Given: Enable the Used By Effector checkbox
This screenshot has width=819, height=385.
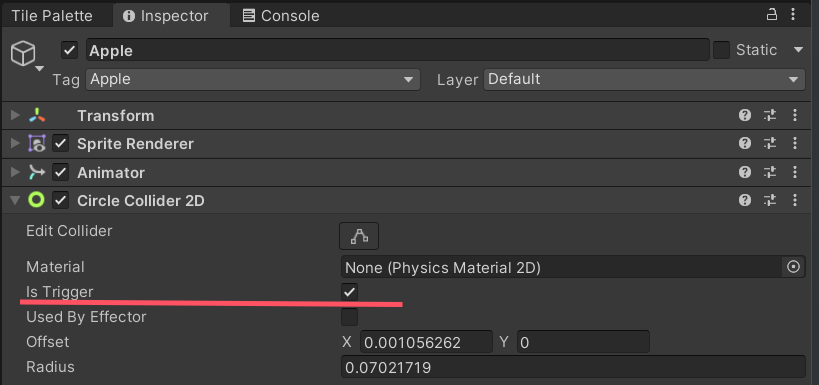Looking at the screenshot, I should tap(349, 317).
